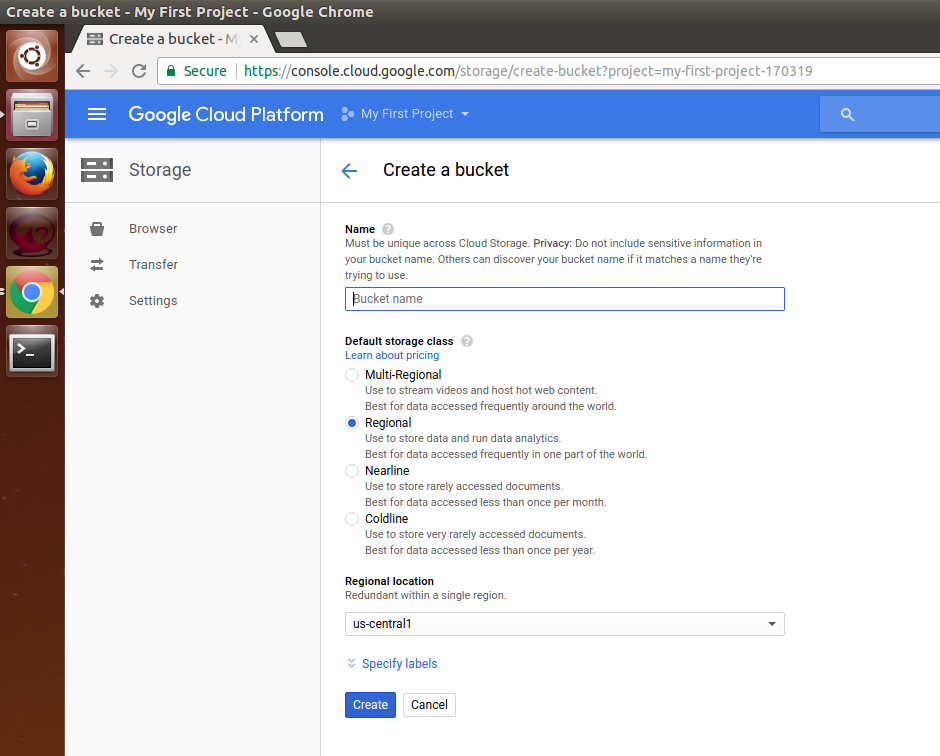Click inside the Bucket name field
This screenshot has width=940, height=756.
click(564, 299)
